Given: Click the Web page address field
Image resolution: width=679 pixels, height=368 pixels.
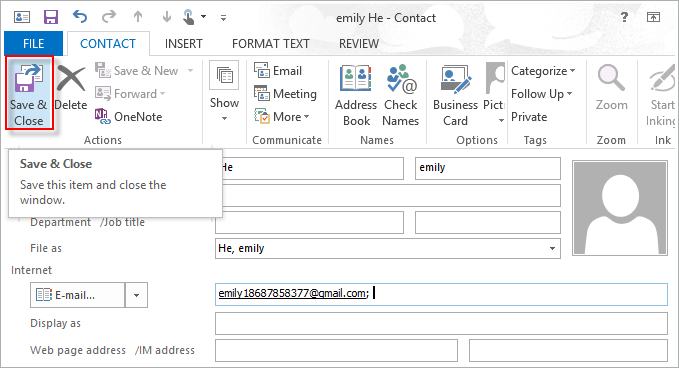Looking at the screenshot, I should pyautogui.click(x=336, y=350).
